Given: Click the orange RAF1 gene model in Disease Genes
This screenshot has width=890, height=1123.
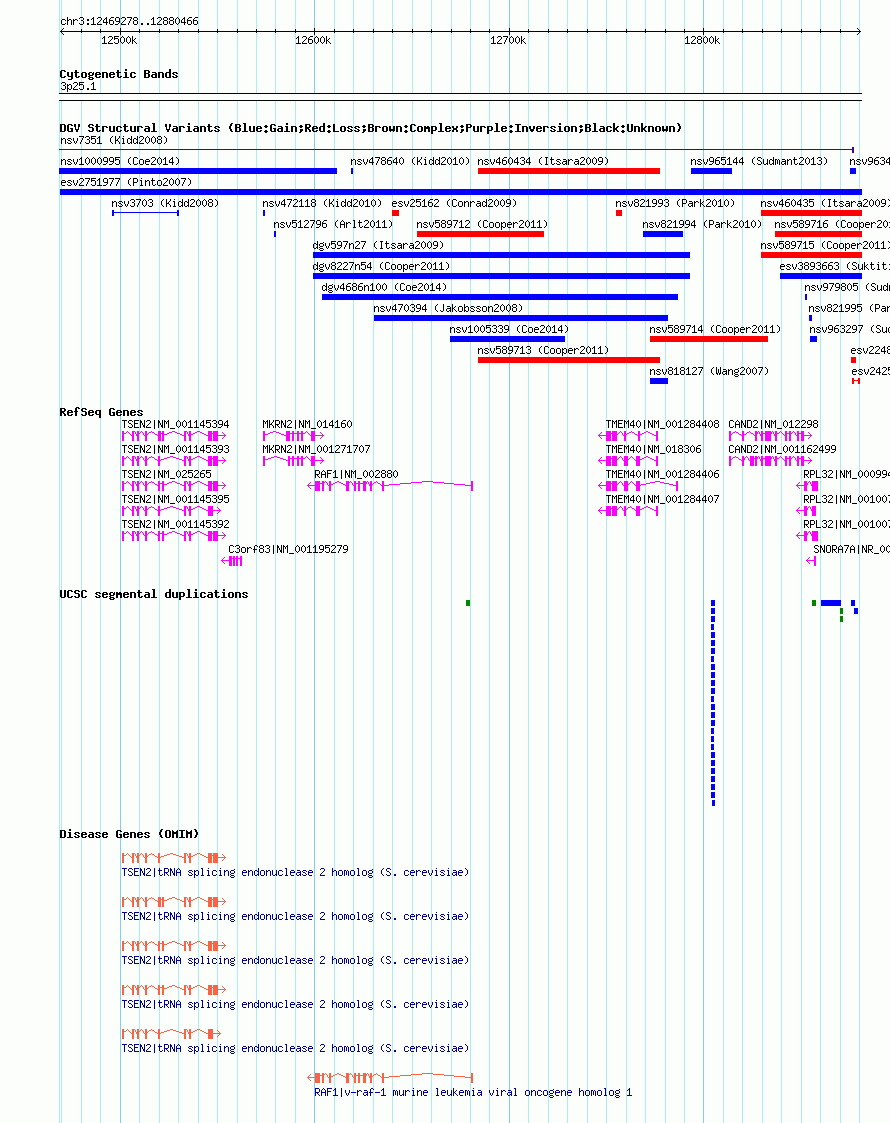Looking at the screenshot, I should [x=390, y=1077].
